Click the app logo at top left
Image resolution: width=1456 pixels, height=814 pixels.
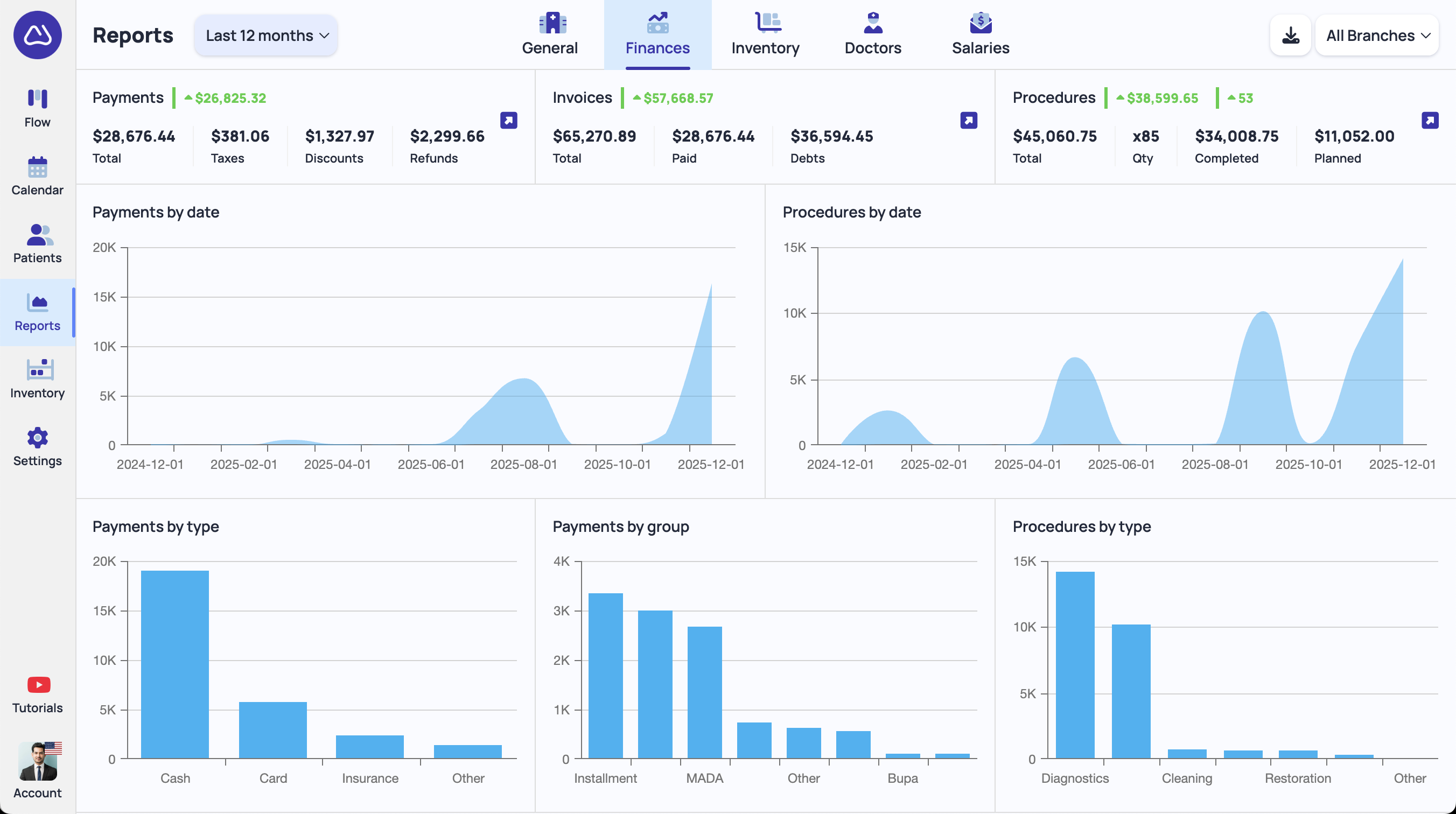pyautogui.click(x=37, y=35)
